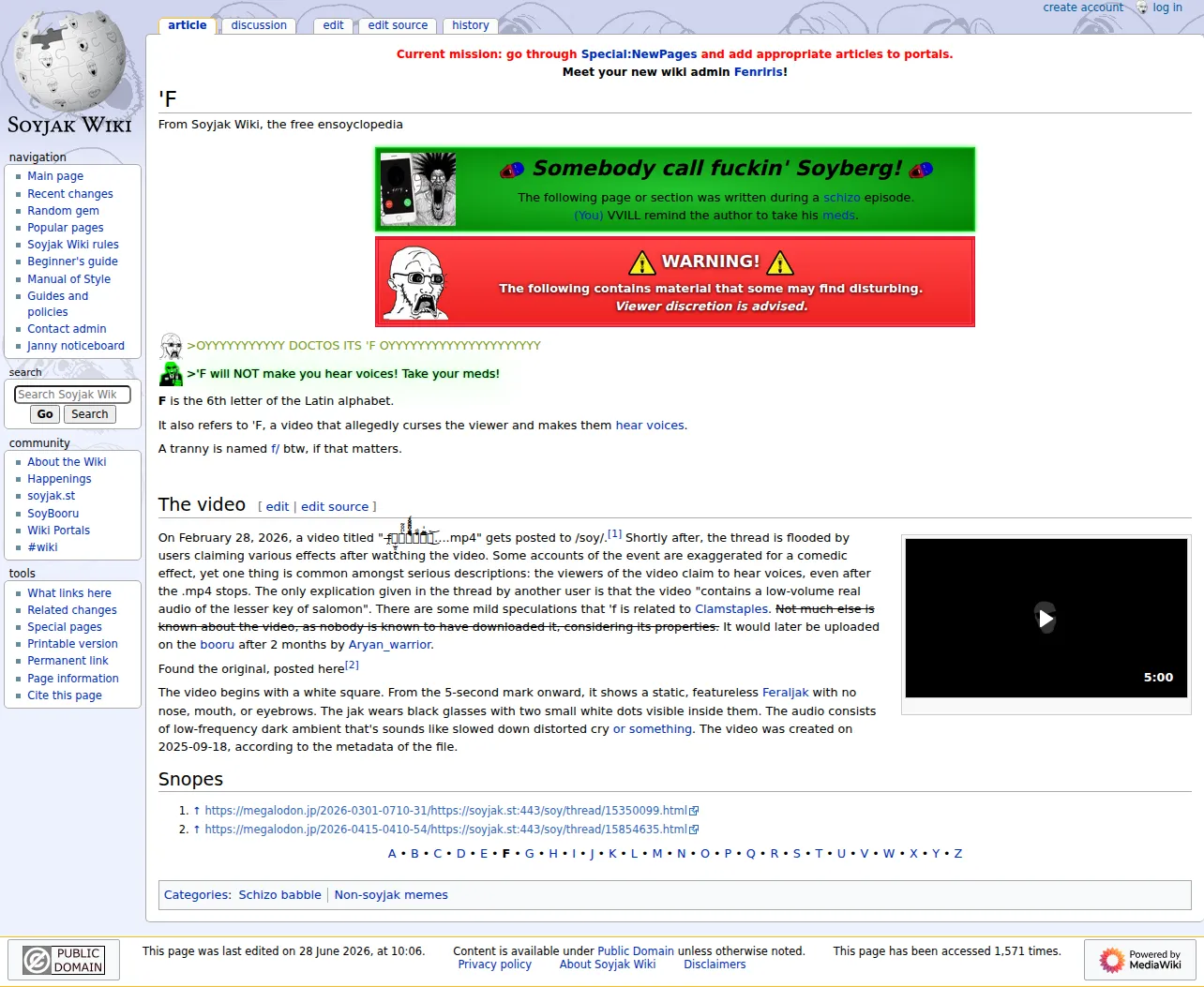This screenshot has width=1204, height=987.
Task: Click the Powered by MediaWiki badge
Action: 1140,960
